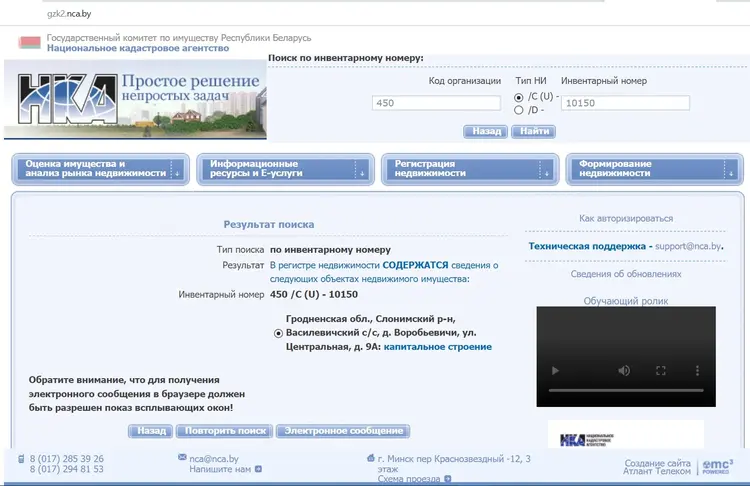Open the video in fullscreen
Screen dimensions: 750x486
(660, 370)
